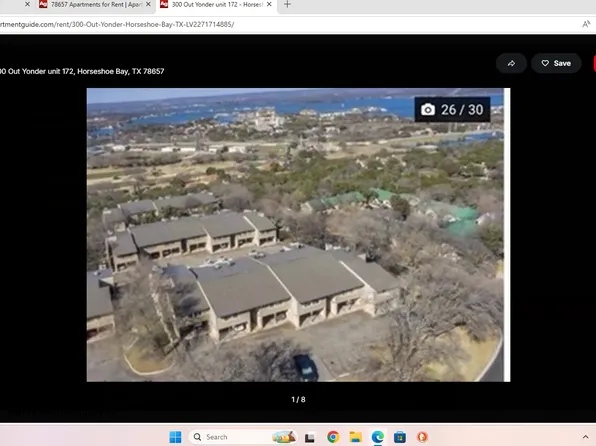Click the camera photo counter badge

click(452, 110)
